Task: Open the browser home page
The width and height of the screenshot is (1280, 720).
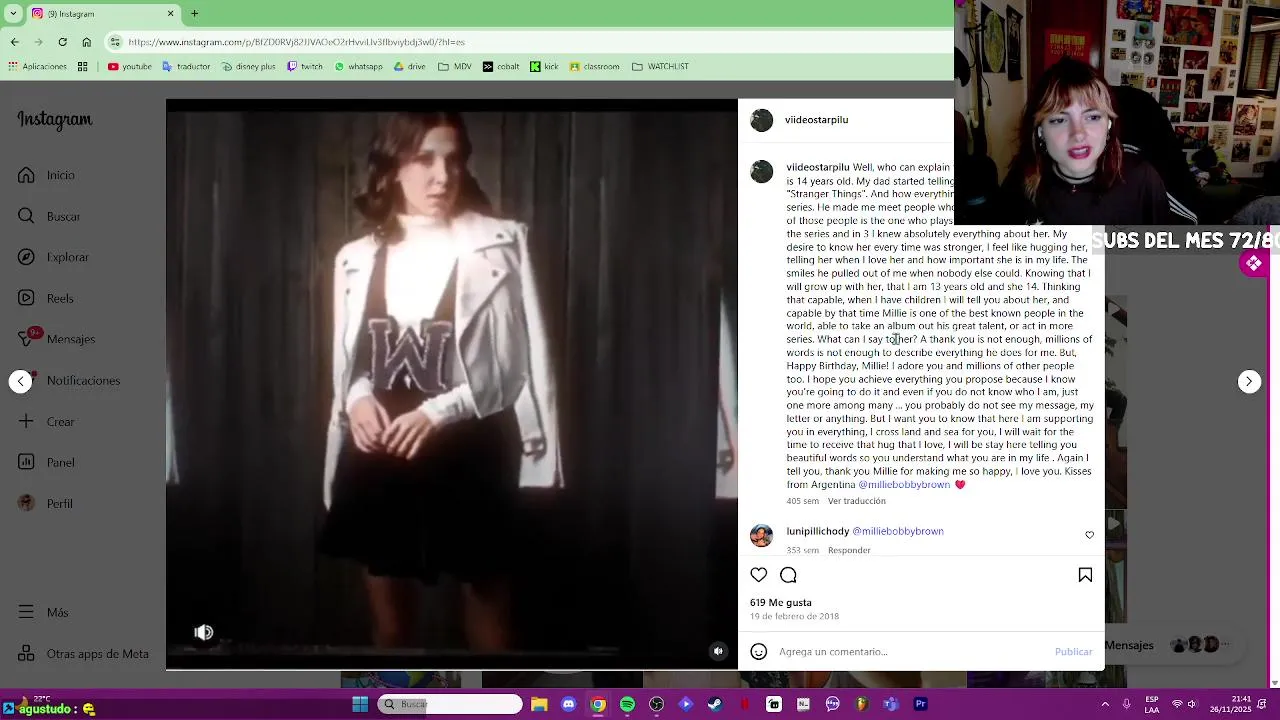Action: click(x=87, y=42)
